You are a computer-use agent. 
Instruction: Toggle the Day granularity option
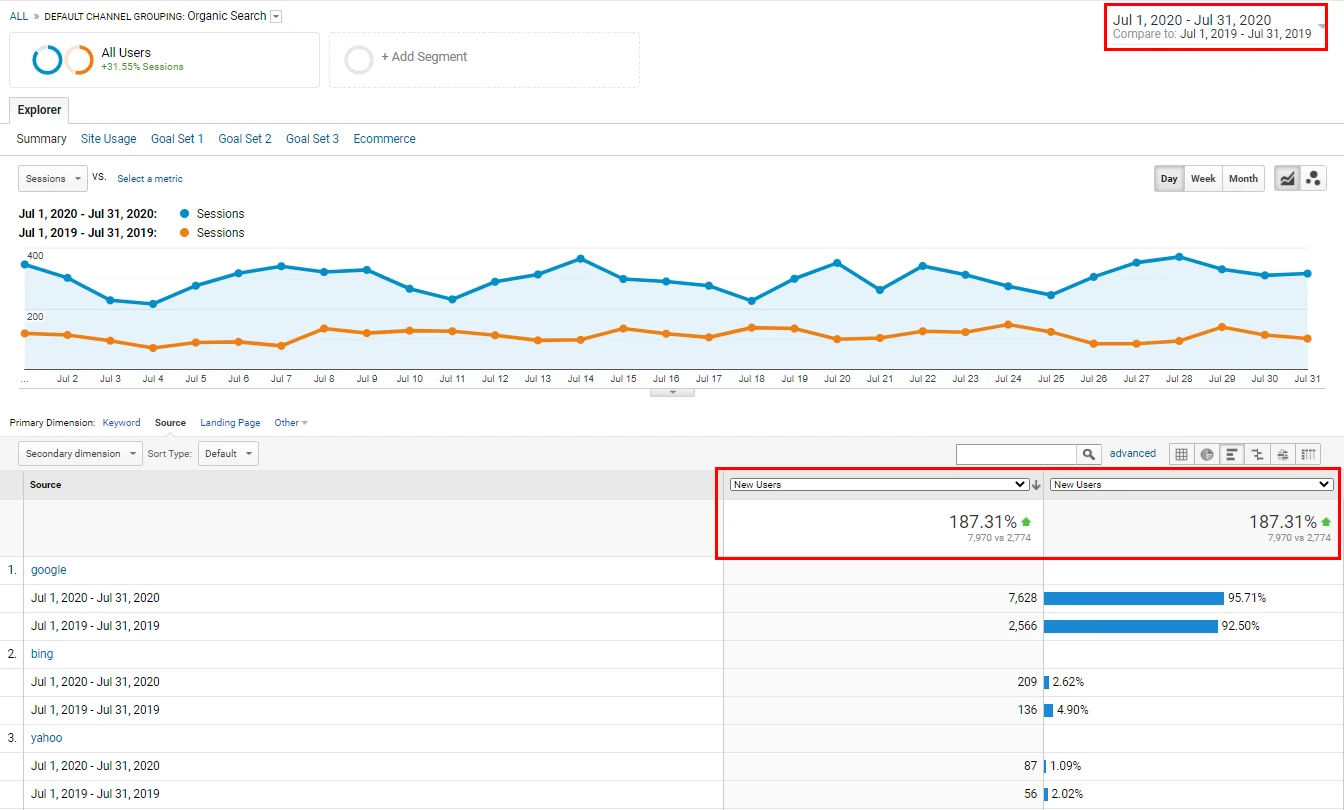tap(1168, 178)
